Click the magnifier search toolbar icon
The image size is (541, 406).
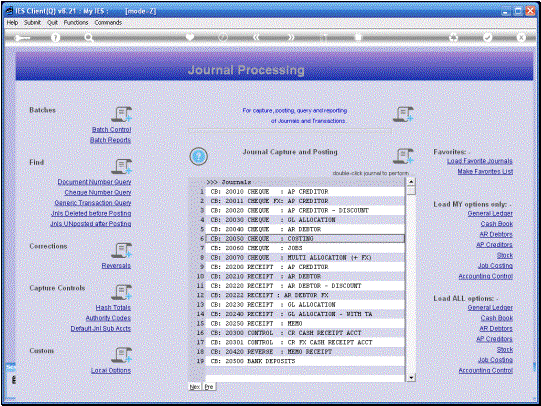click(89, 38)
